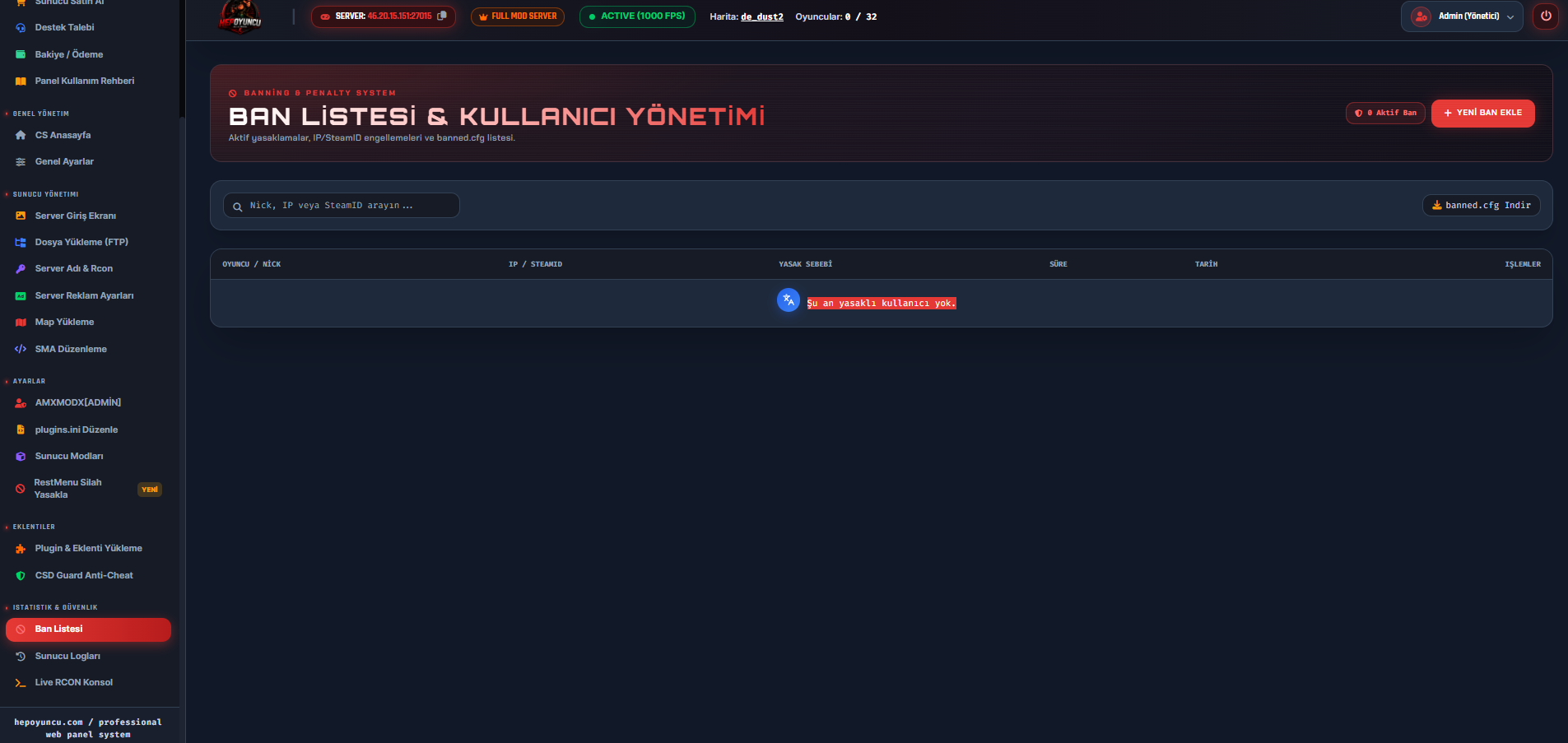Image resolution: width=1568 pixels, height=743 pixels.
Task: Click the shield icon beside CSD Guard Anti-Cheat
Action: pos(21,576)
